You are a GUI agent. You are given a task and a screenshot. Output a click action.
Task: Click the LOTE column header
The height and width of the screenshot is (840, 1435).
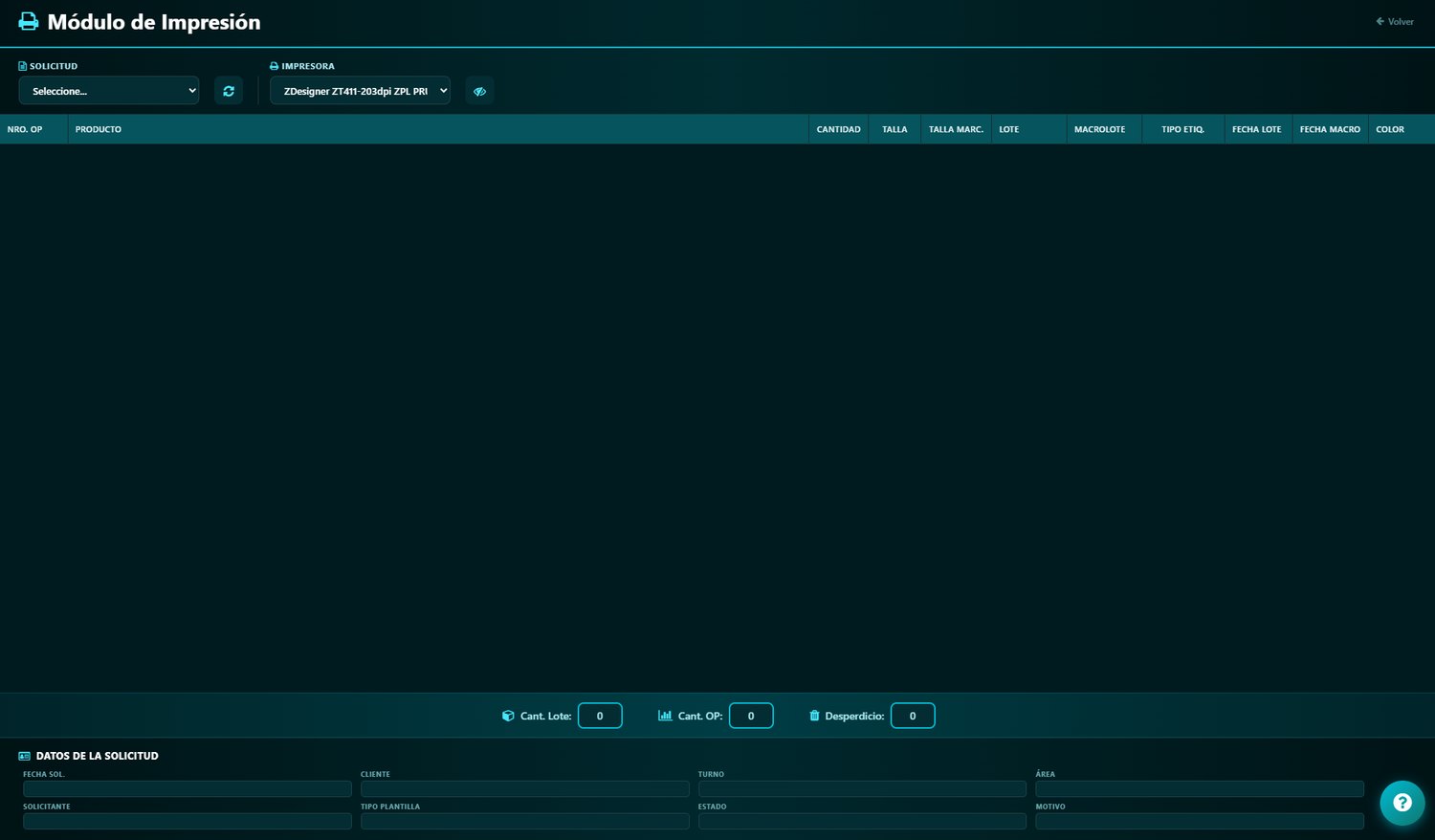[1028, 129]
